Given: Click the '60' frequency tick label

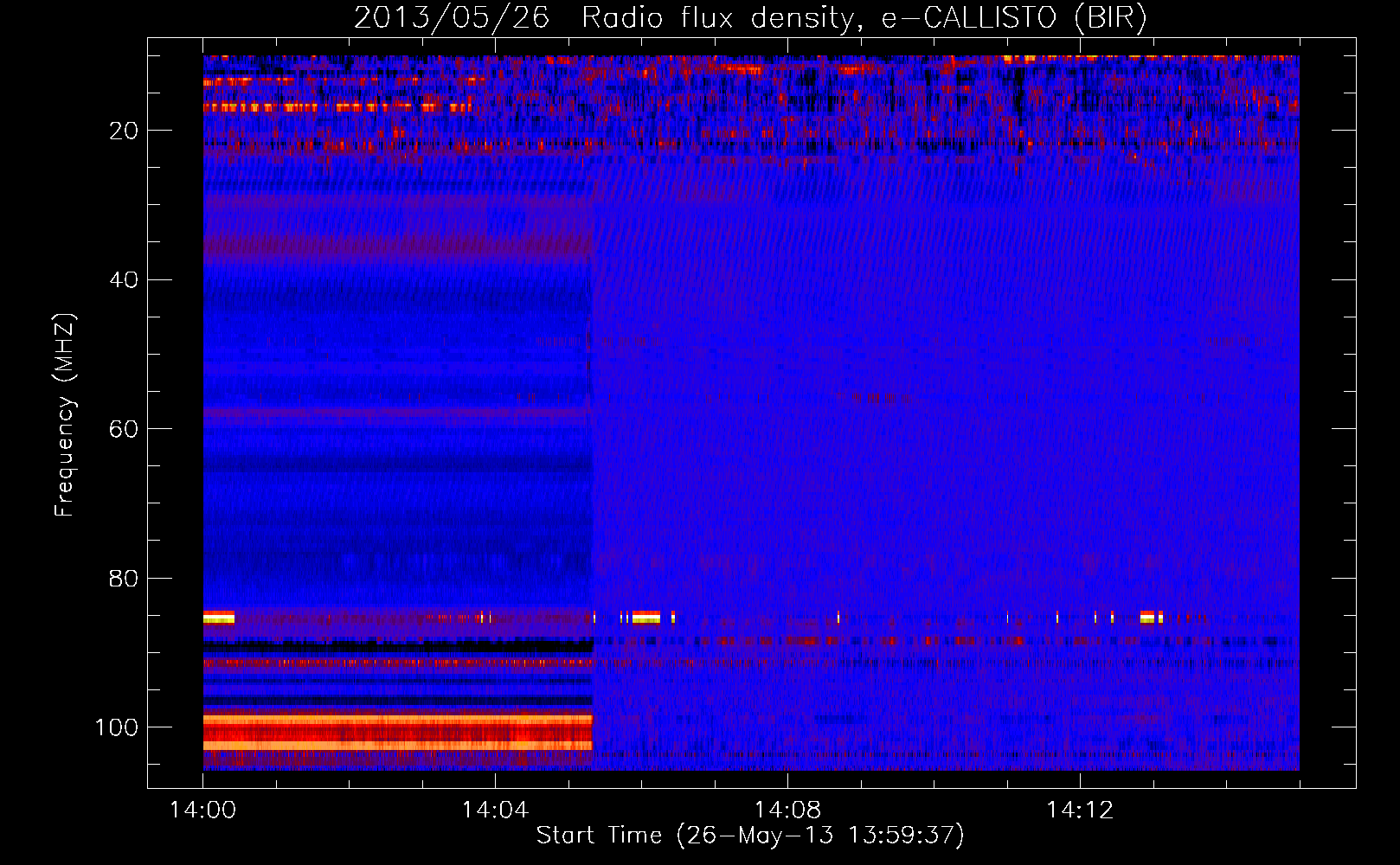Looking at the screenshot, I should point(125,429).
